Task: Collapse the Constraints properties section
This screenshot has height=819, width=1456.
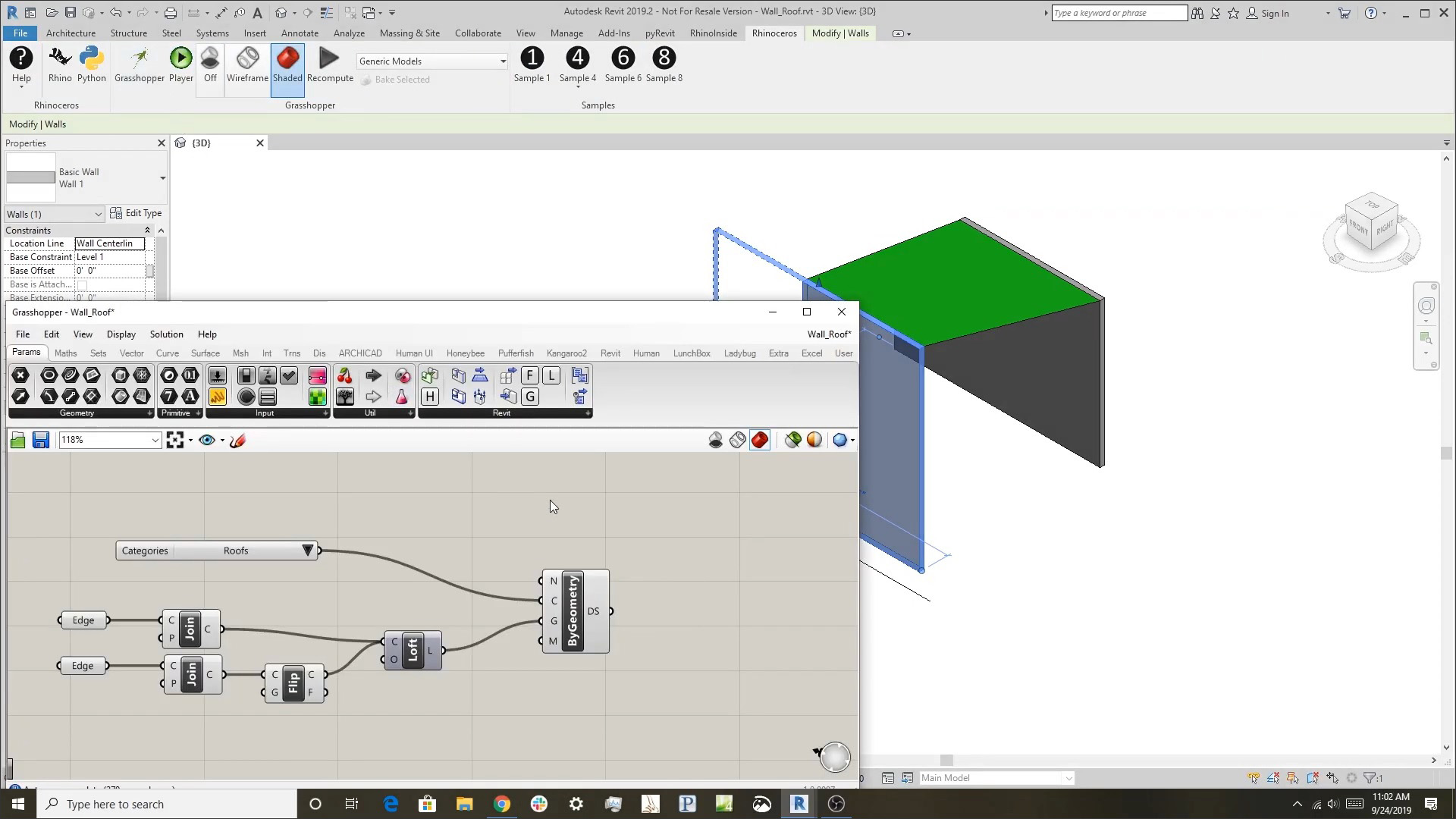Action: click(x=147, y=231)
